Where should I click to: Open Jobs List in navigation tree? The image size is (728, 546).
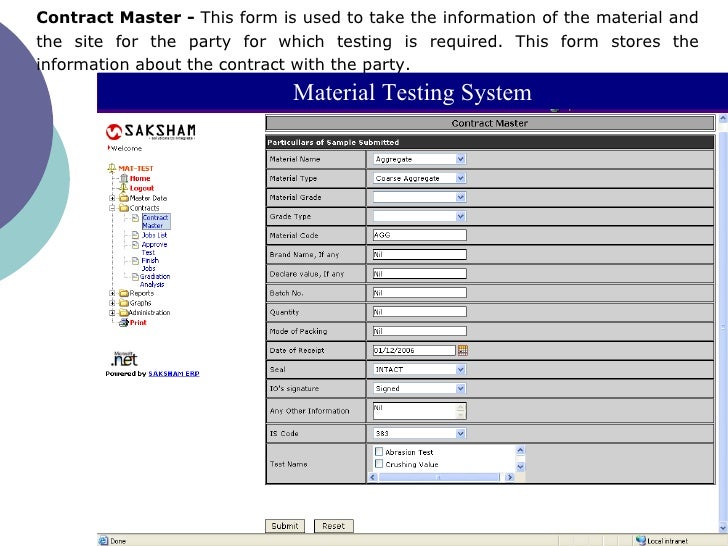pyautogui.click(x=154, y=235)
